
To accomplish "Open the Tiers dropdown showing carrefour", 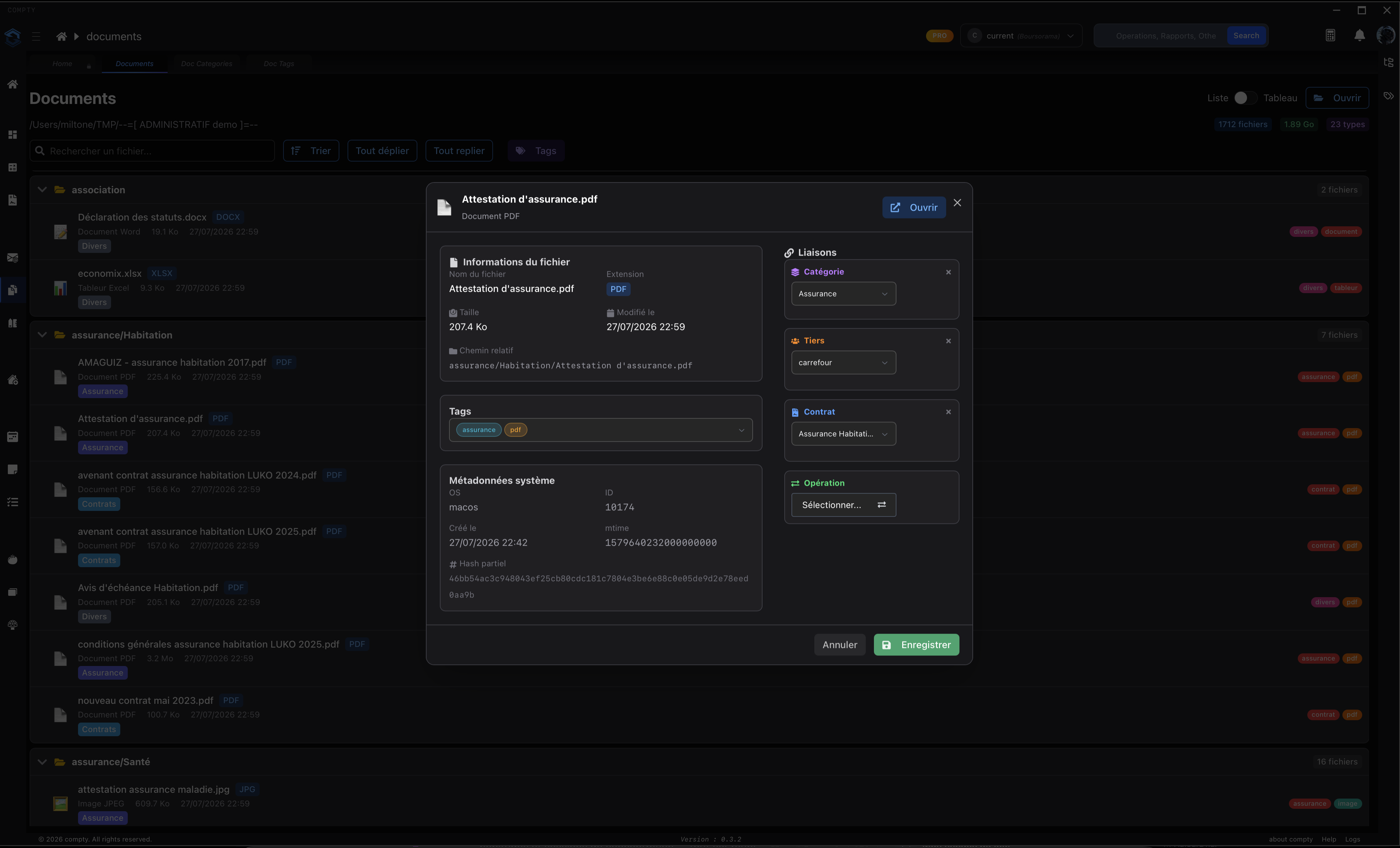I will click(843, 363).
